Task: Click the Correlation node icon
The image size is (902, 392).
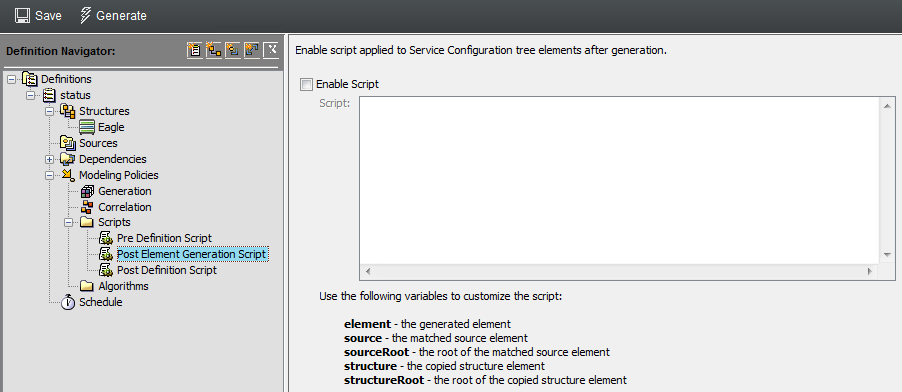Action: coord(87,207)
